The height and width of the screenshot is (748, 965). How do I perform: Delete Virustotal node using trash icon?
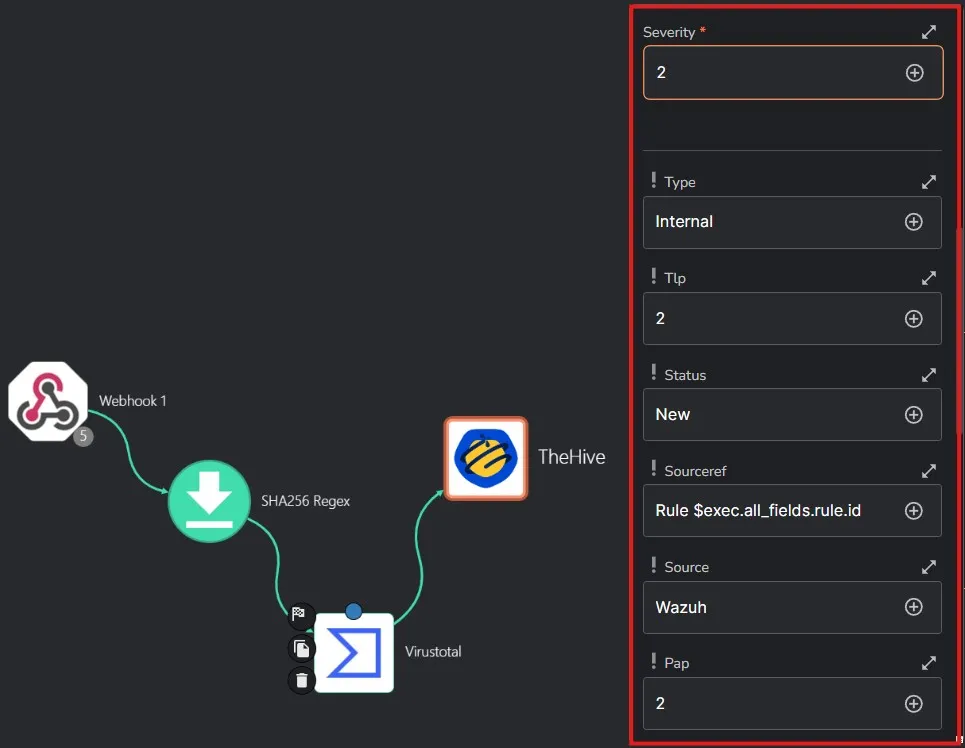click(301, 681)
